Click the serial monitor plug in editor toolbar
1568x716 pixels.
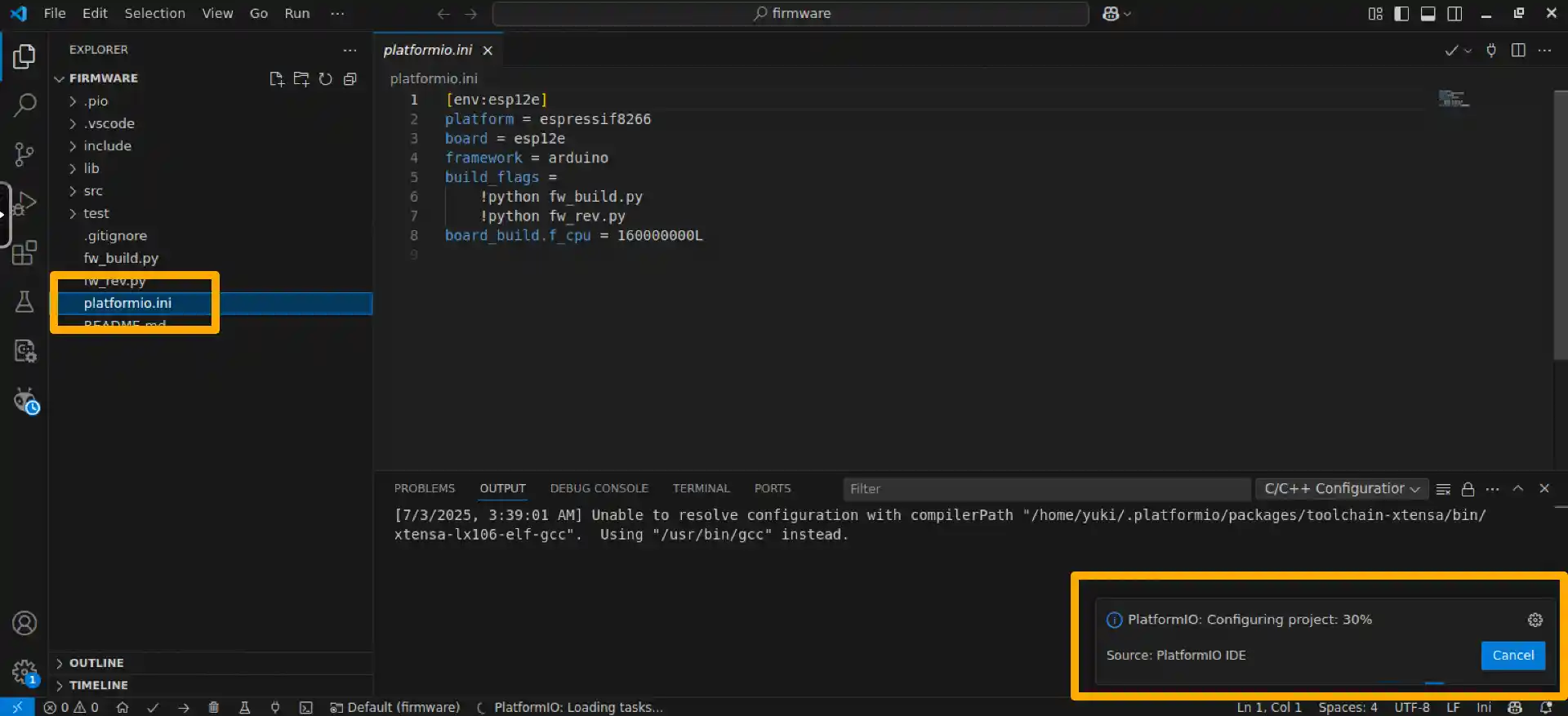pos(1491,50)
